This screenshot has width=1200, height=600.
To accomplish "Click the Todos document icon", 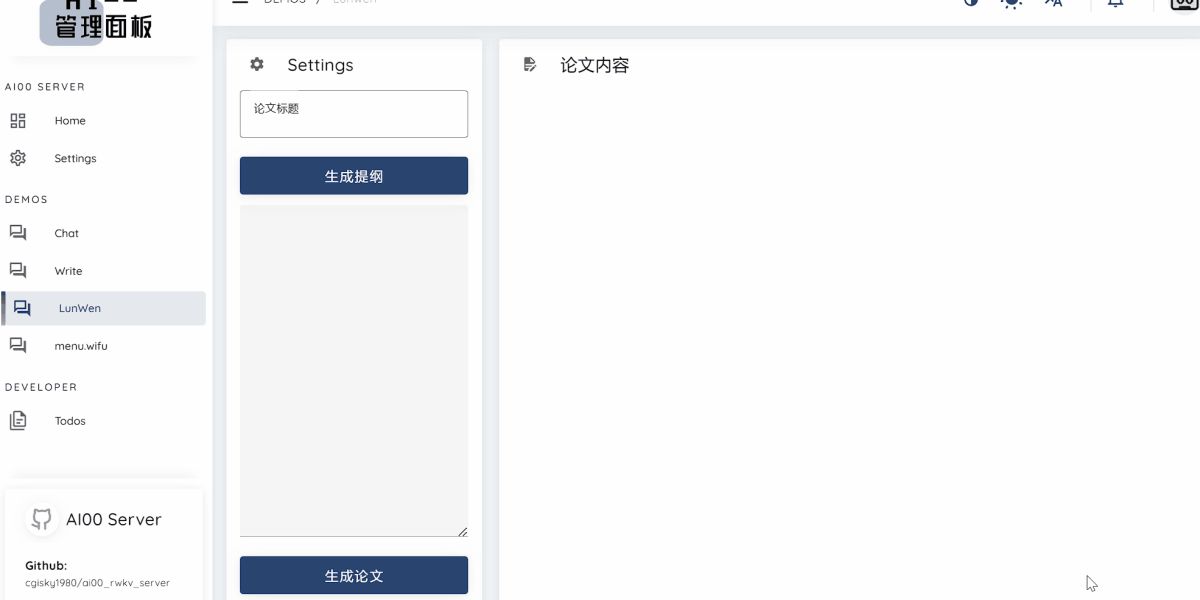I will (x=18, y=420).
